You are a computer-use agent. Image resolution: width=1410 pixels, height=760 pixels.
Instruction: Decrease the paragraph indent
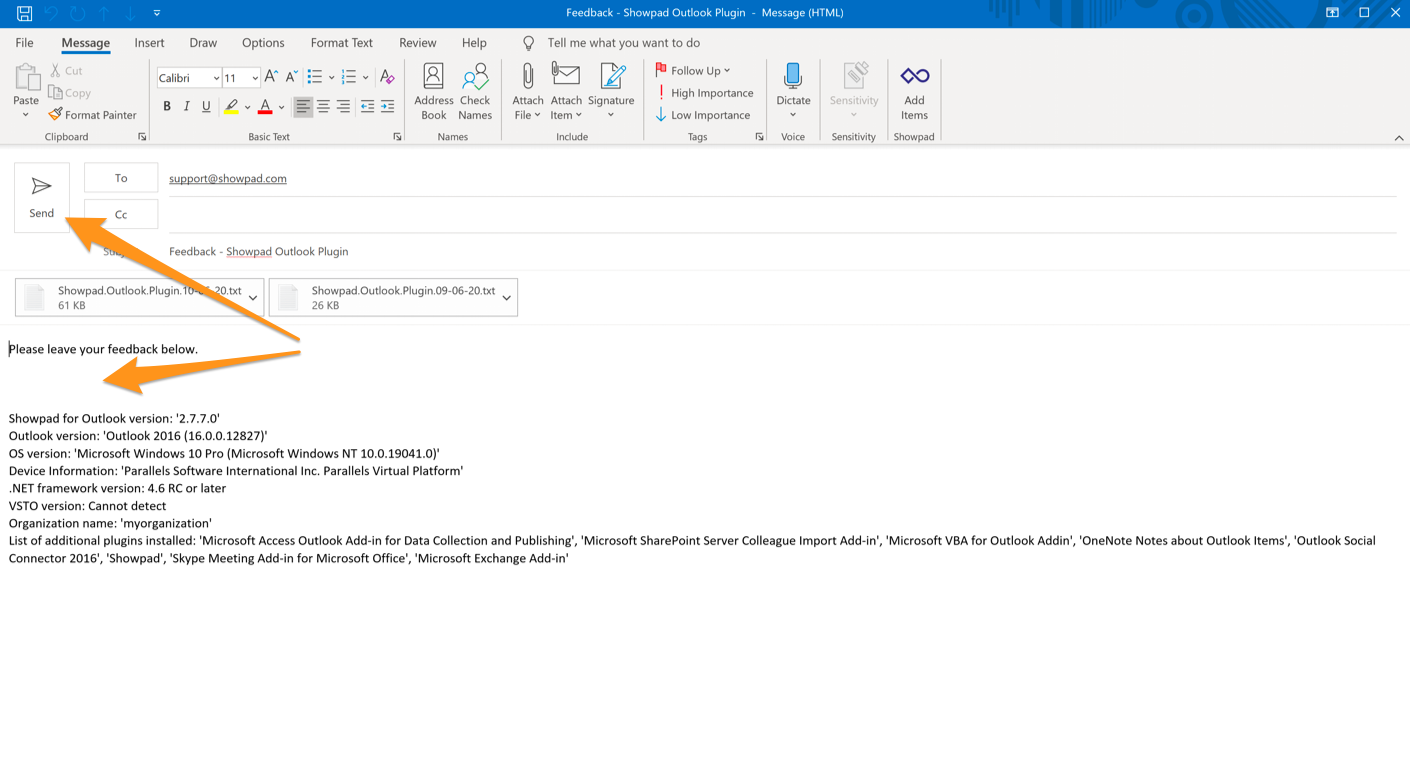point(367,106)
